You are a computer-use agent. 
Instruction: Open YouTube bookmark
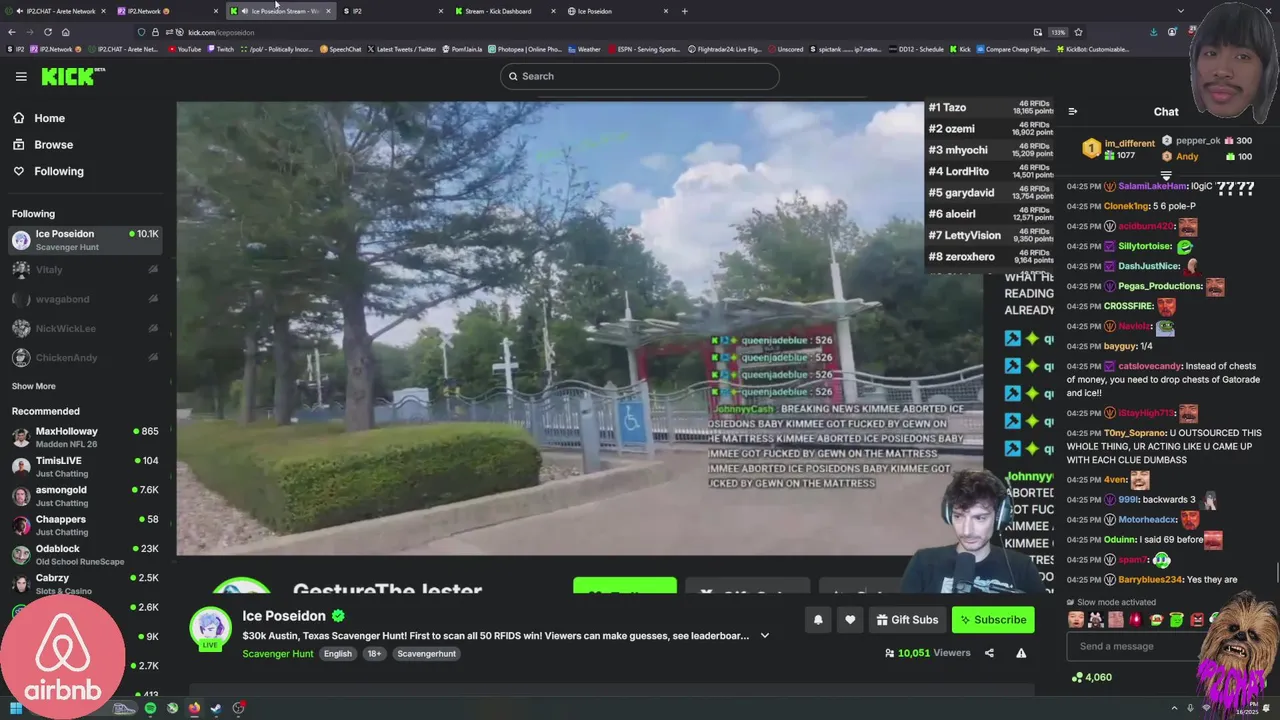(184, 49)
